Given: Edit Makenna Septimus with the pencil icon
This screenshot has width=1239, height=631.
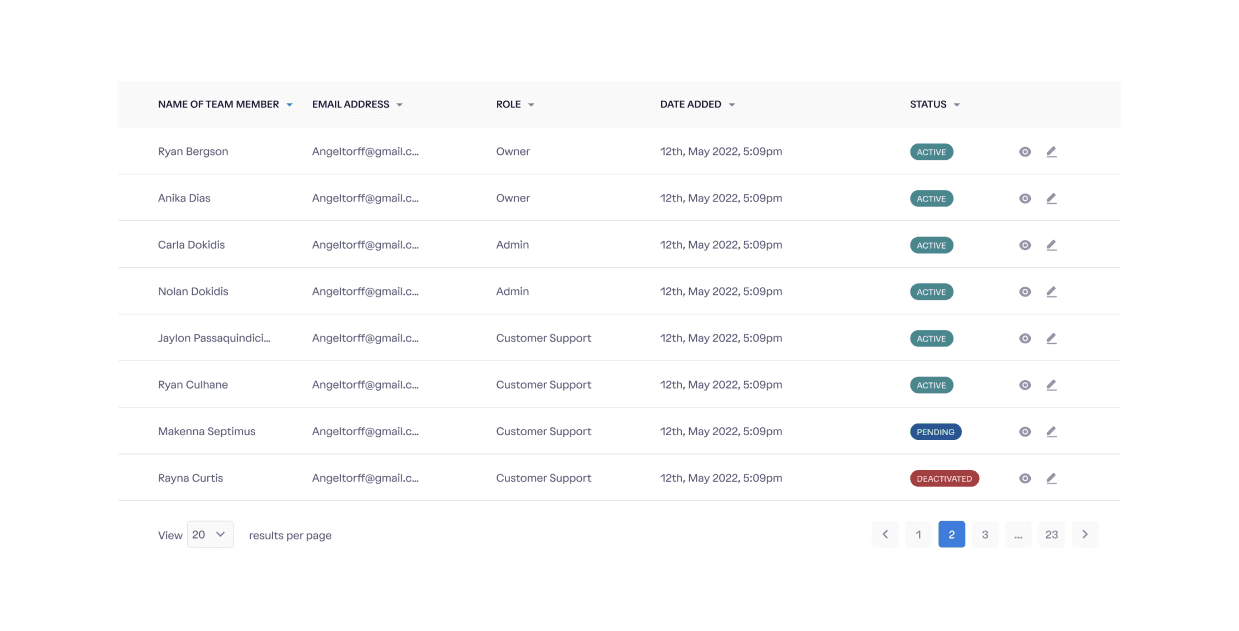Looking at the screenshot, I should click(x=1051, y=432).
